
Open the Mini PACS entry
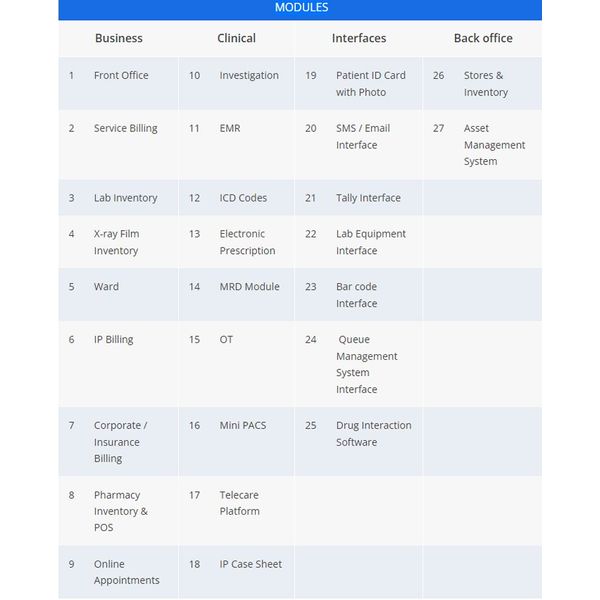coord(243,425)
